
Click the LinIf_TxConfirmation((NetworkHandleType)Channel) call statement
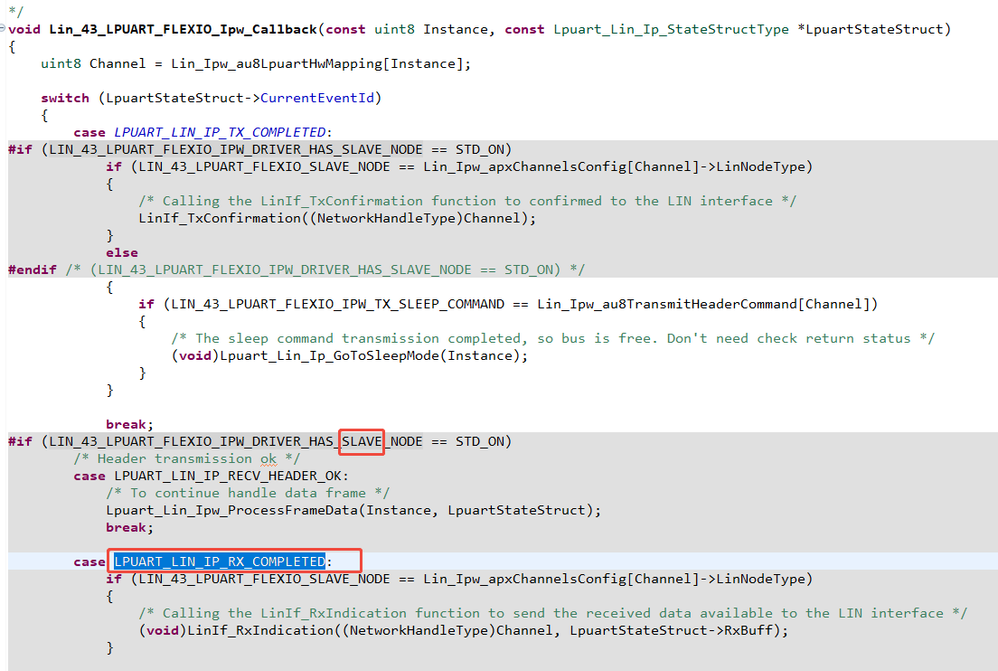click(x=337, y=218)
